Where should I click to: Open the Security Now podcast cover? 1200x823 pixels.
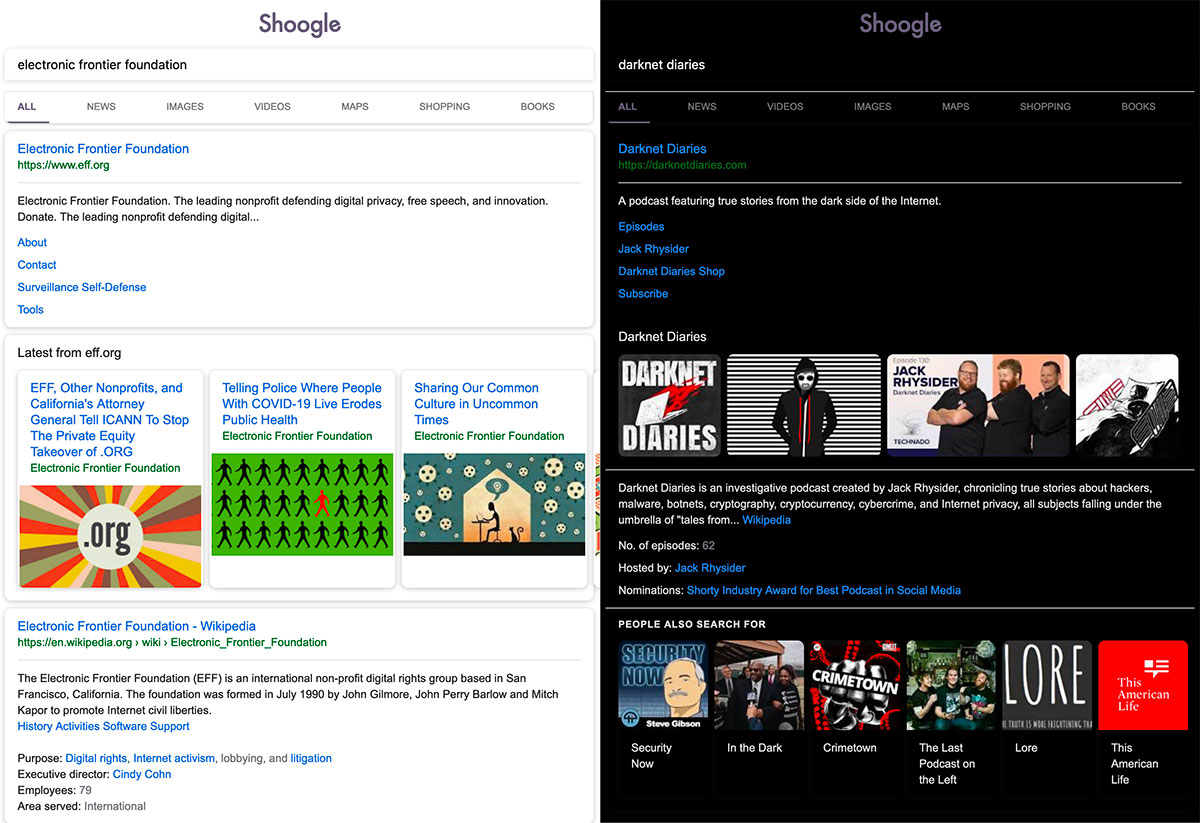[662, 685]
